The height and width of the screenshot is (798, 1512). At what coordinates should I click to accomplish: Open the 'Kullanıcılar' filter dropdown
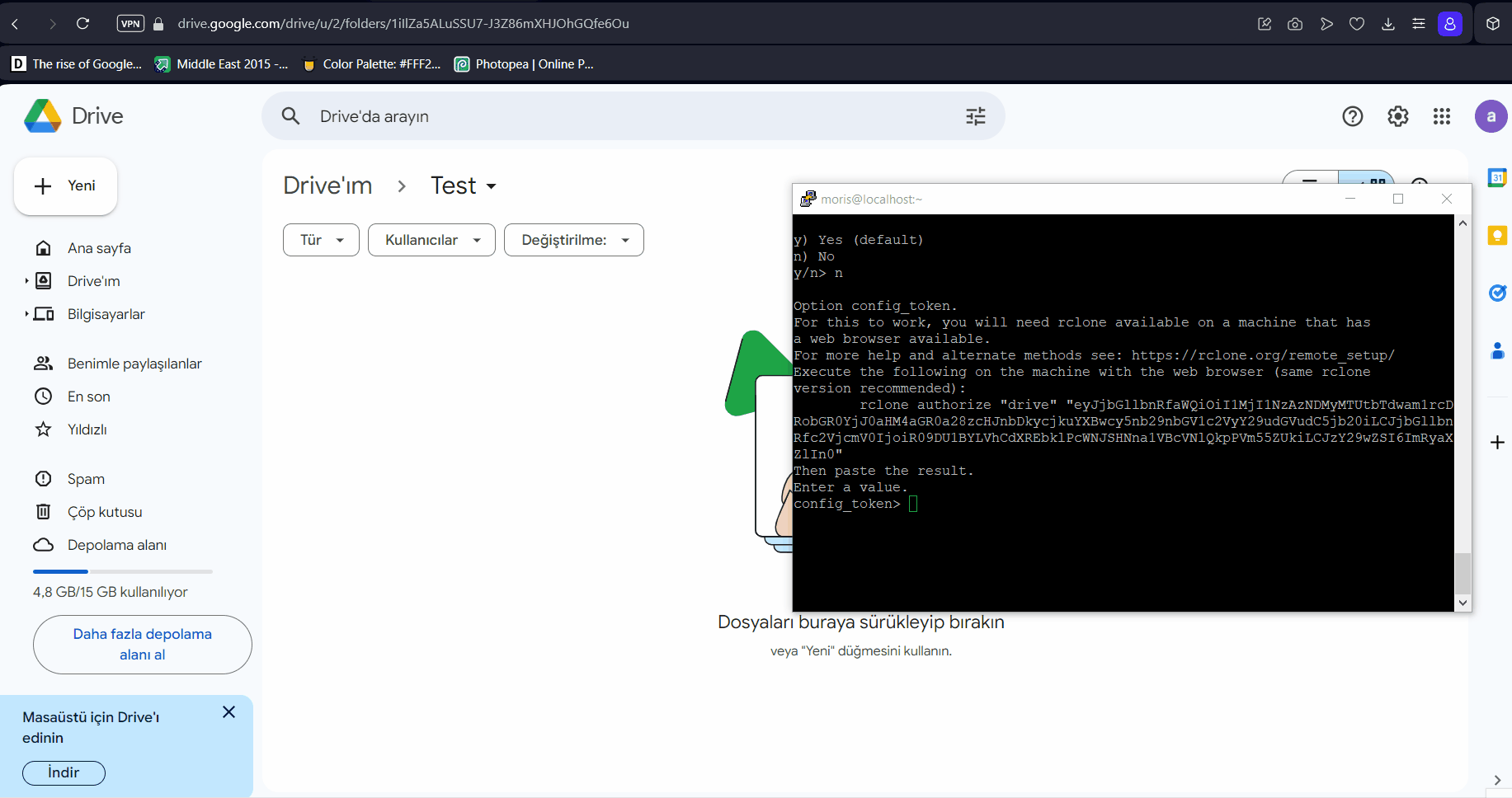click(x=431, y=240)
